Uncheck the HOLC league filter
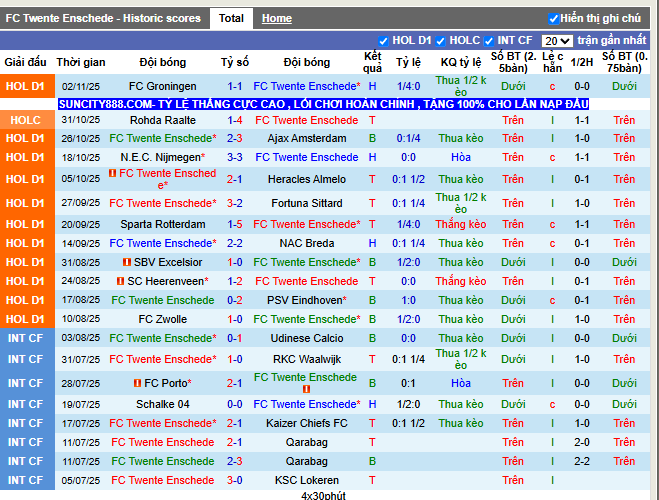 pyautogui.click(x=440, y=41)
